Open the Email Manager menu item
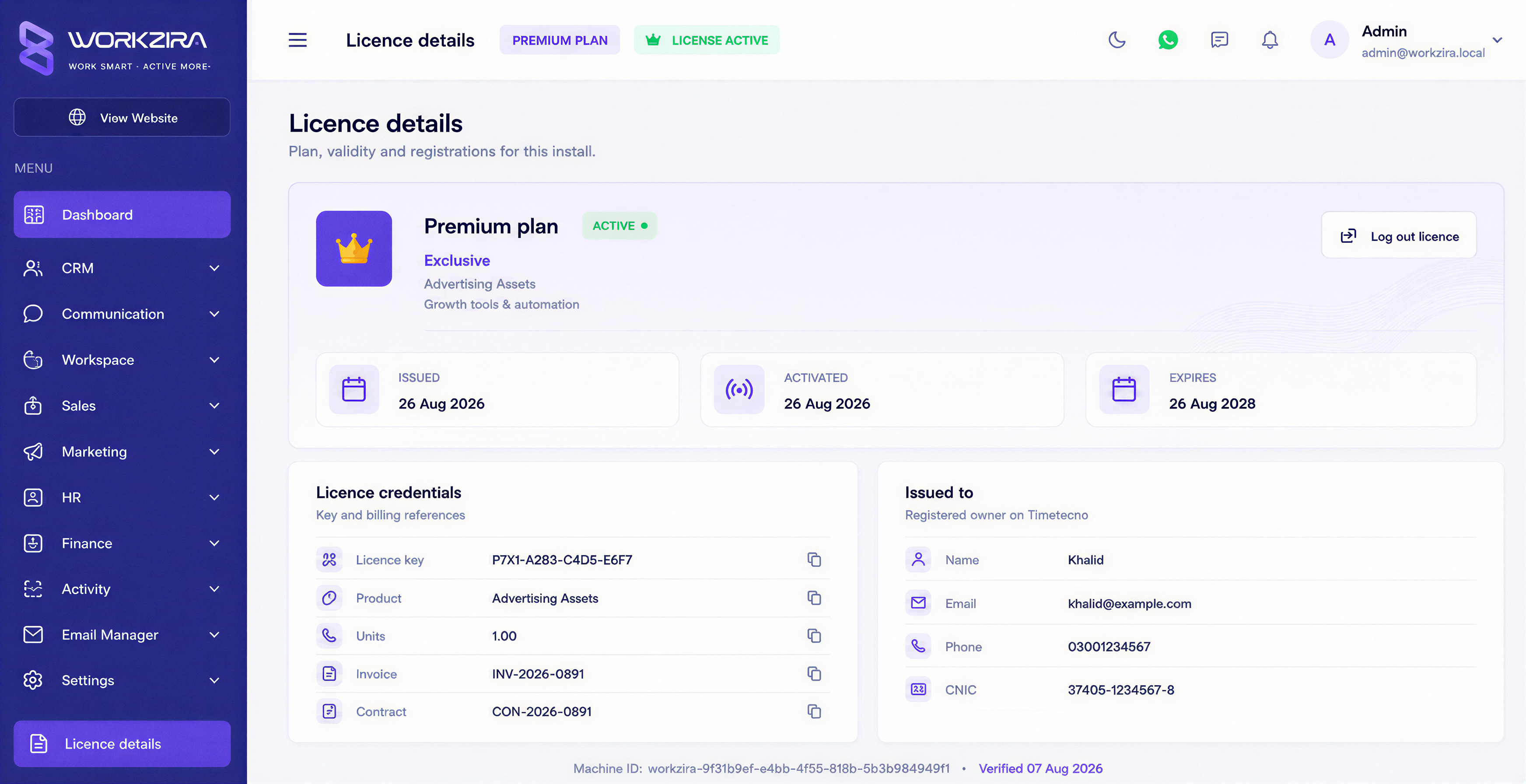1526x784 pixels. pos(122,635)
